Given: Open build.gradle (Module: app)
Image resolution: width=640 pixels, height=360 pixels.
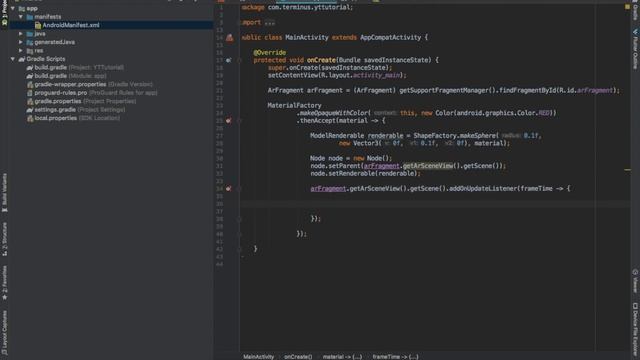Looking at the screenshot, I should pos(70,76).
